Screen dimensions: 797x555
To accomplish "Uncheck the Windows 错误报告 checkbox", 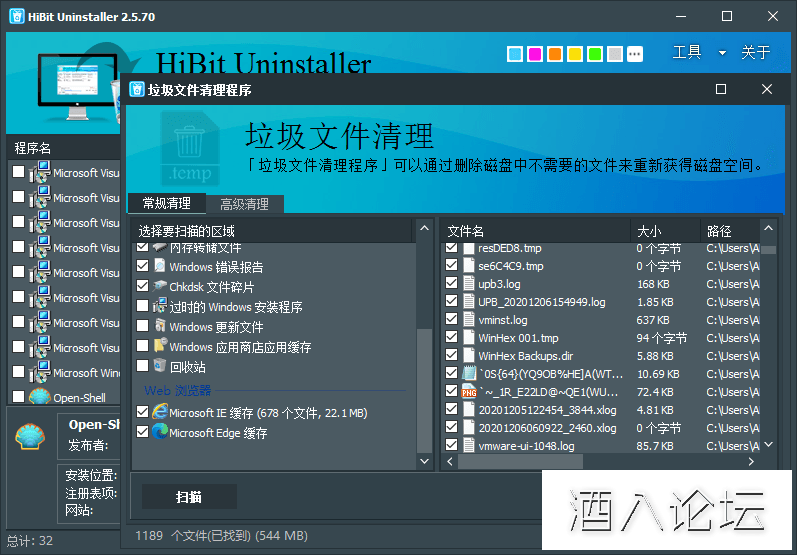I will pos(142,267).
